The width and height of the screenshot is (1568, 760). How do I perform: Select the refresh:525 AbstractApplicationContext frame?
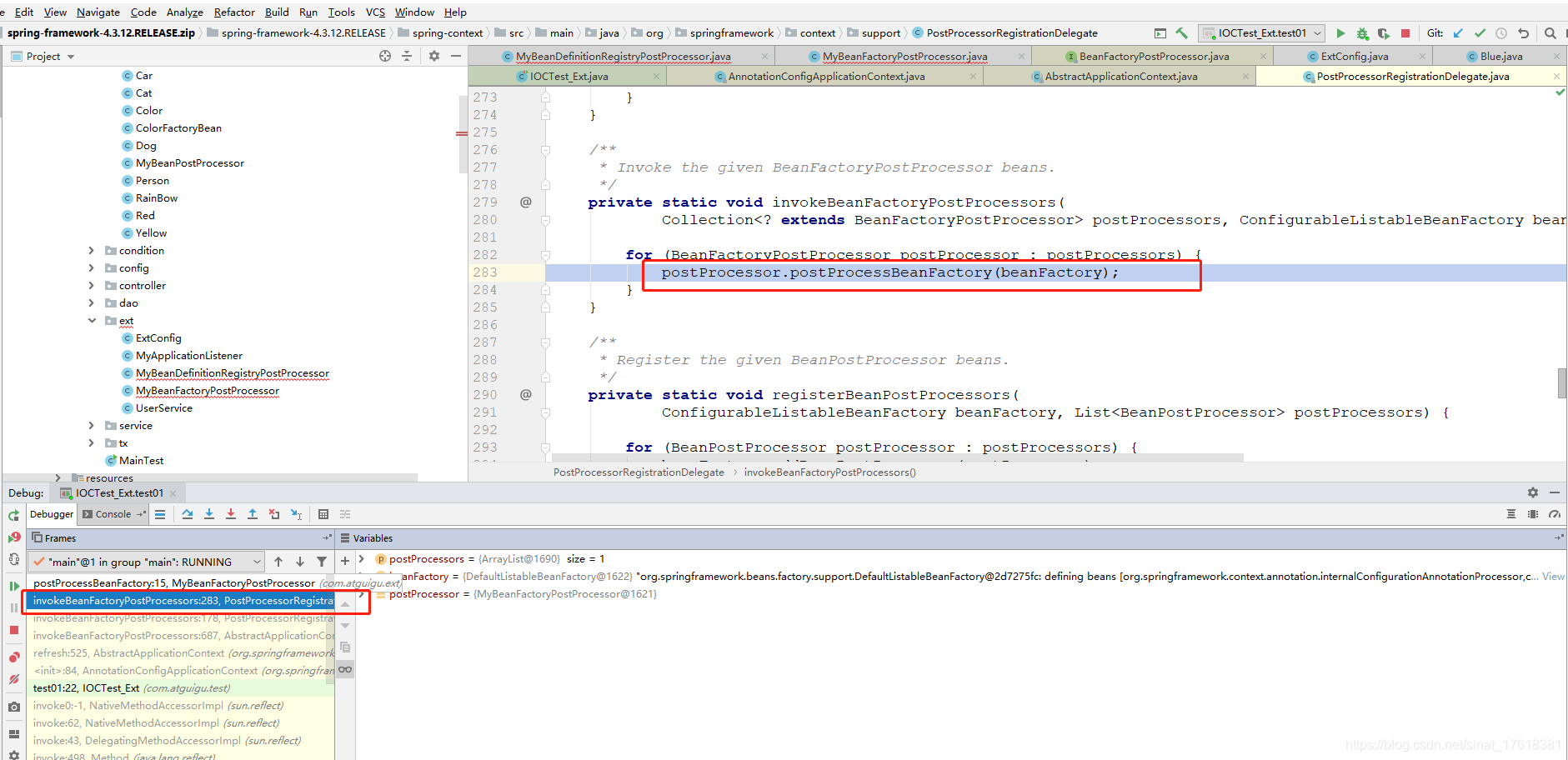tap(179, 653)
